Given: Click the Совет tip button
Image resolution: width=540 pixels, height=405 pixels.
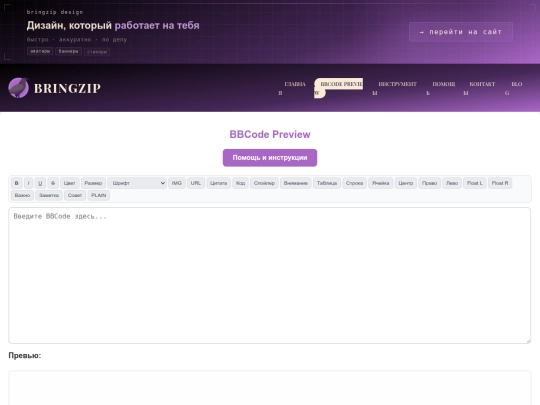Looking at the screenshot, I should [x=75, y=195].
